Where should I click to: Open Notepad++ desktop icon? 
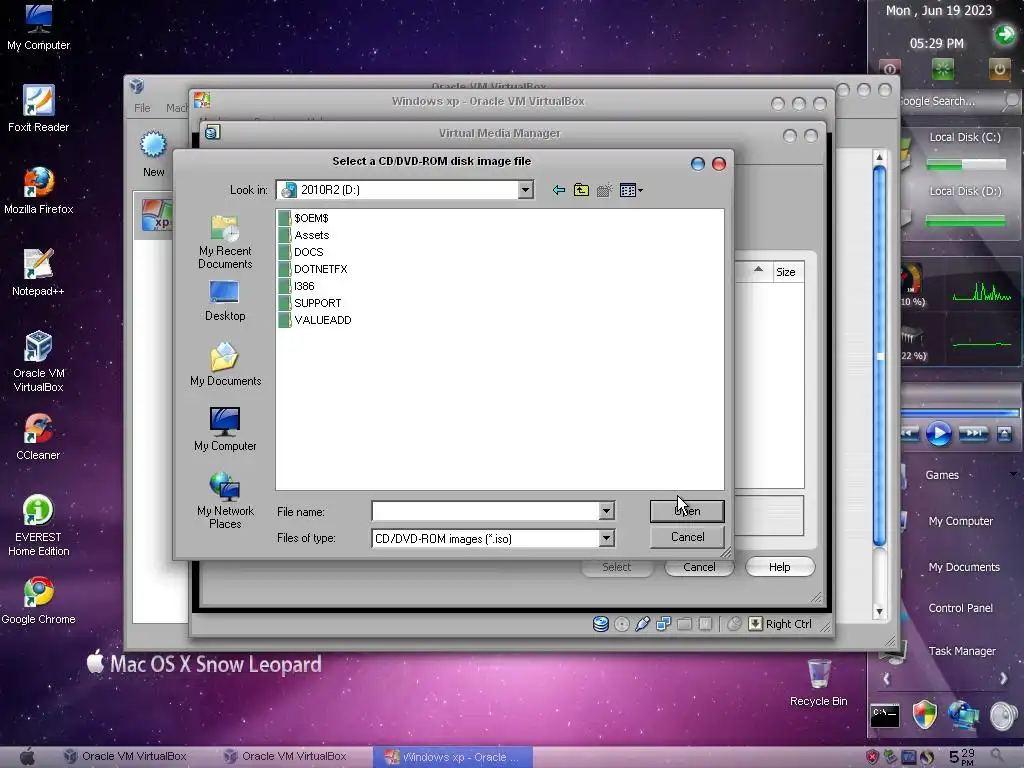point(39,273)
